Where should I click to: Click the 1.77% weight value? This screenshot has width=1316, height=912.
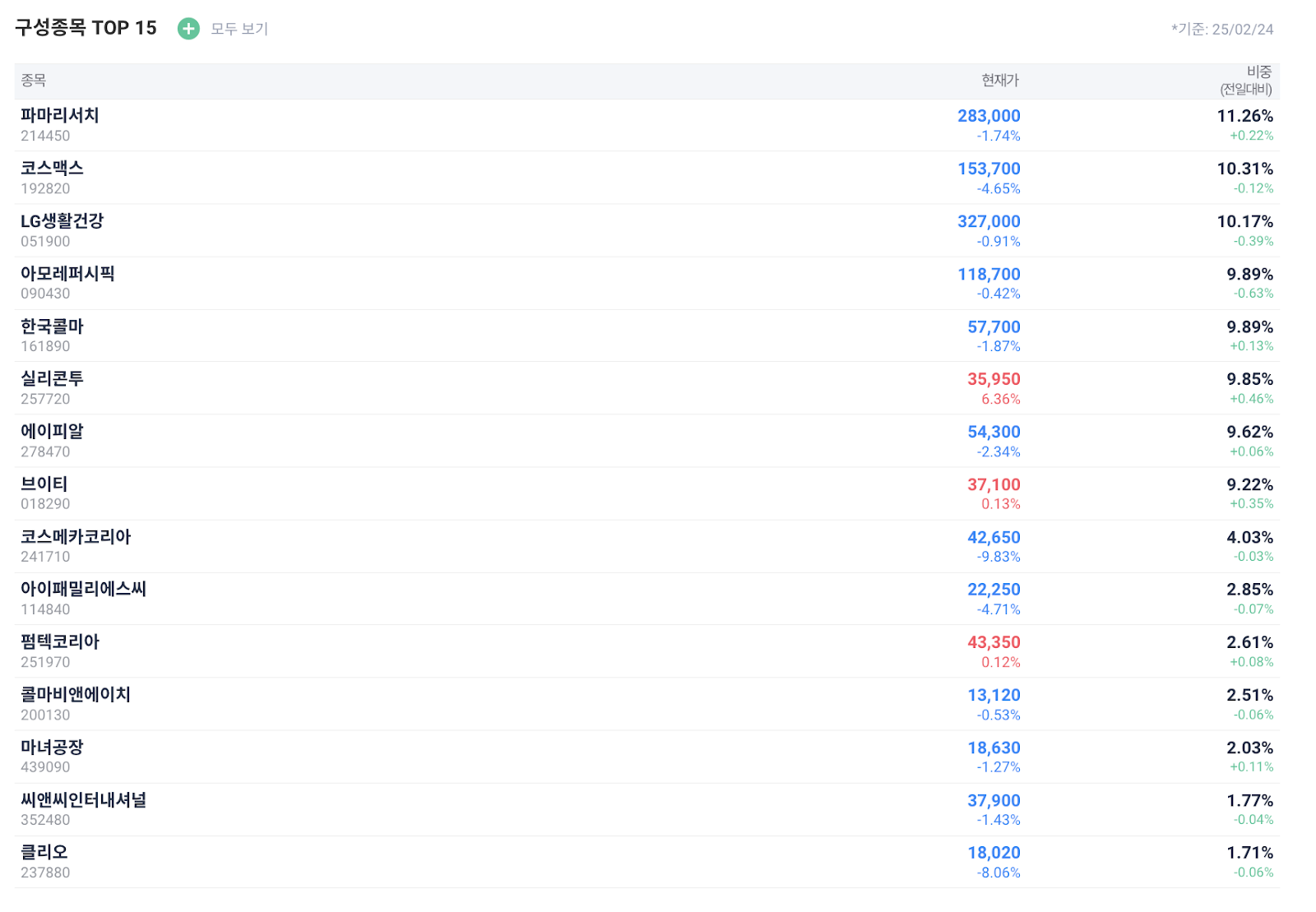(x=1250, y=800)
